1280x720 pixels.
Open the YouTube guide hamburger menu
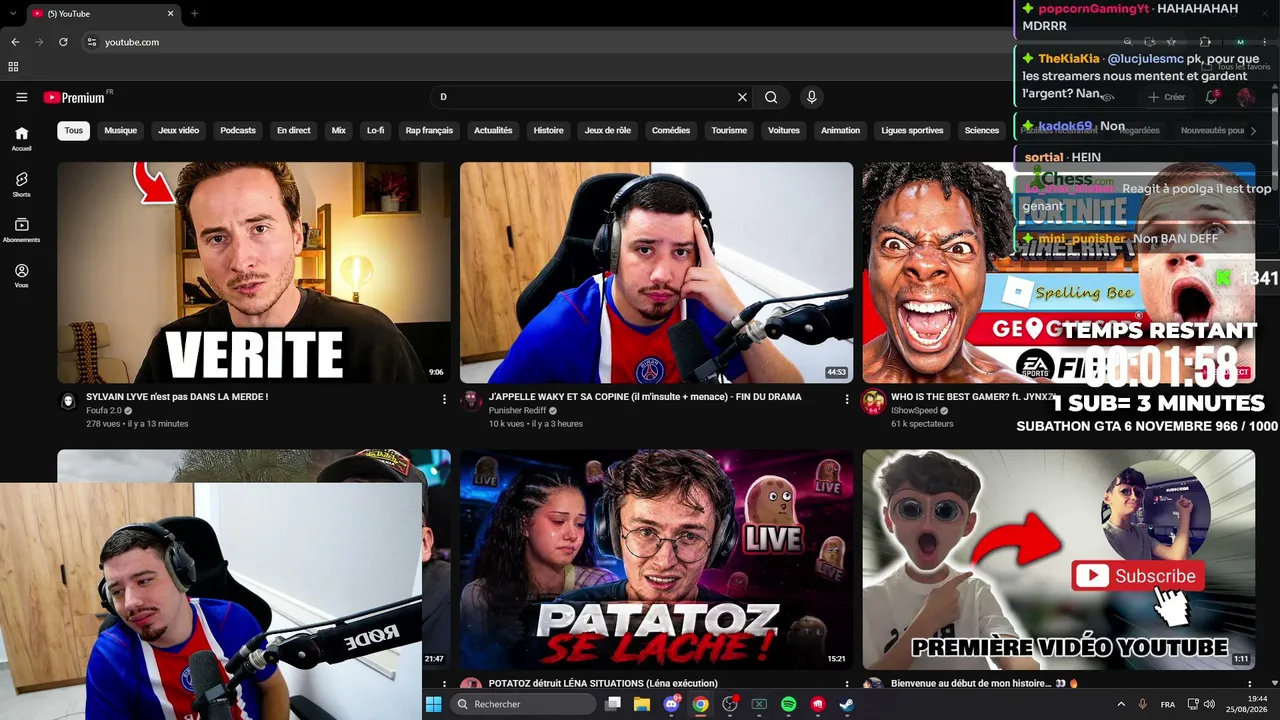21,97
